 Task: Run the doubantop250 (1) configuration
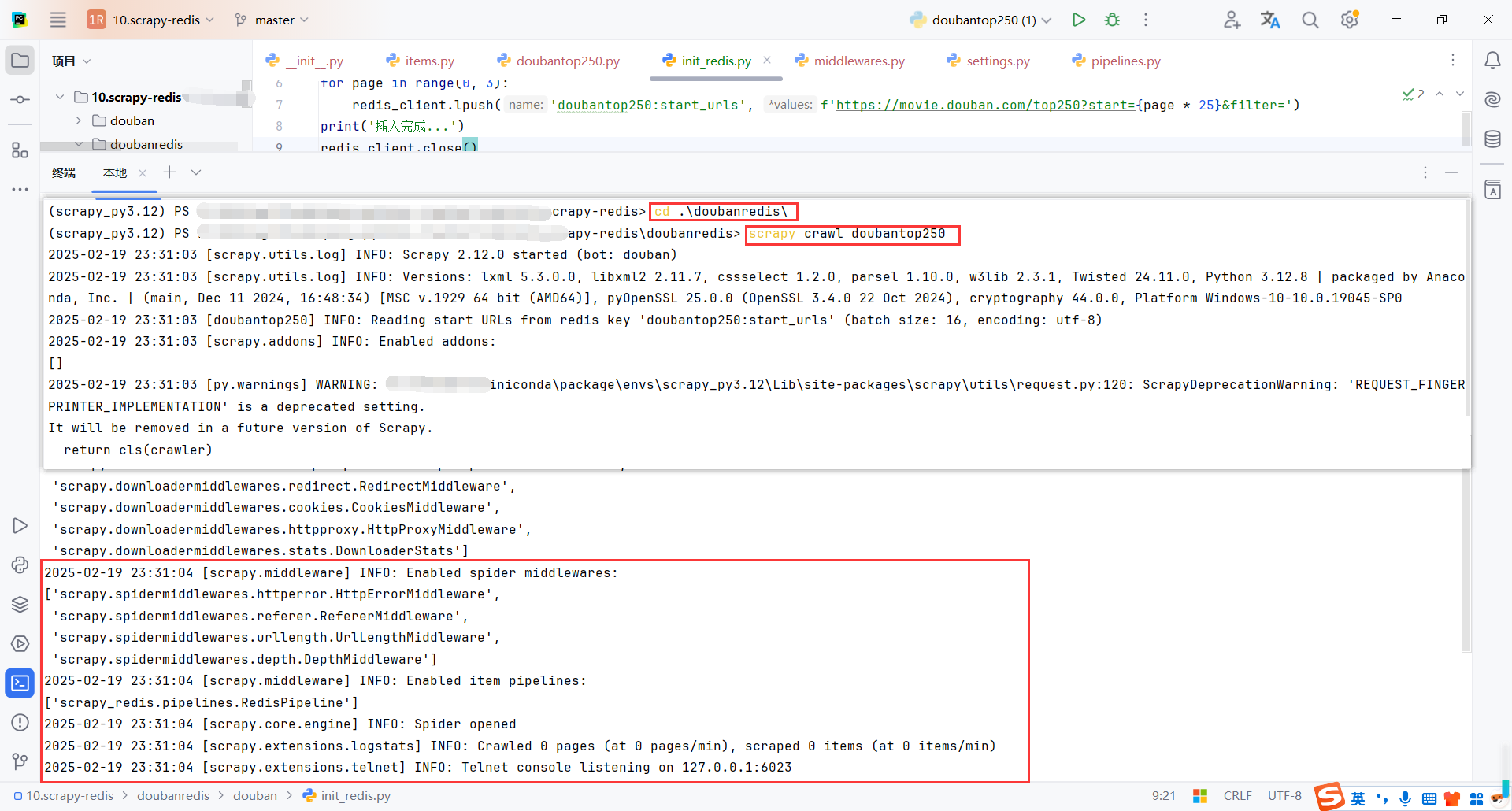point(1079,20)
